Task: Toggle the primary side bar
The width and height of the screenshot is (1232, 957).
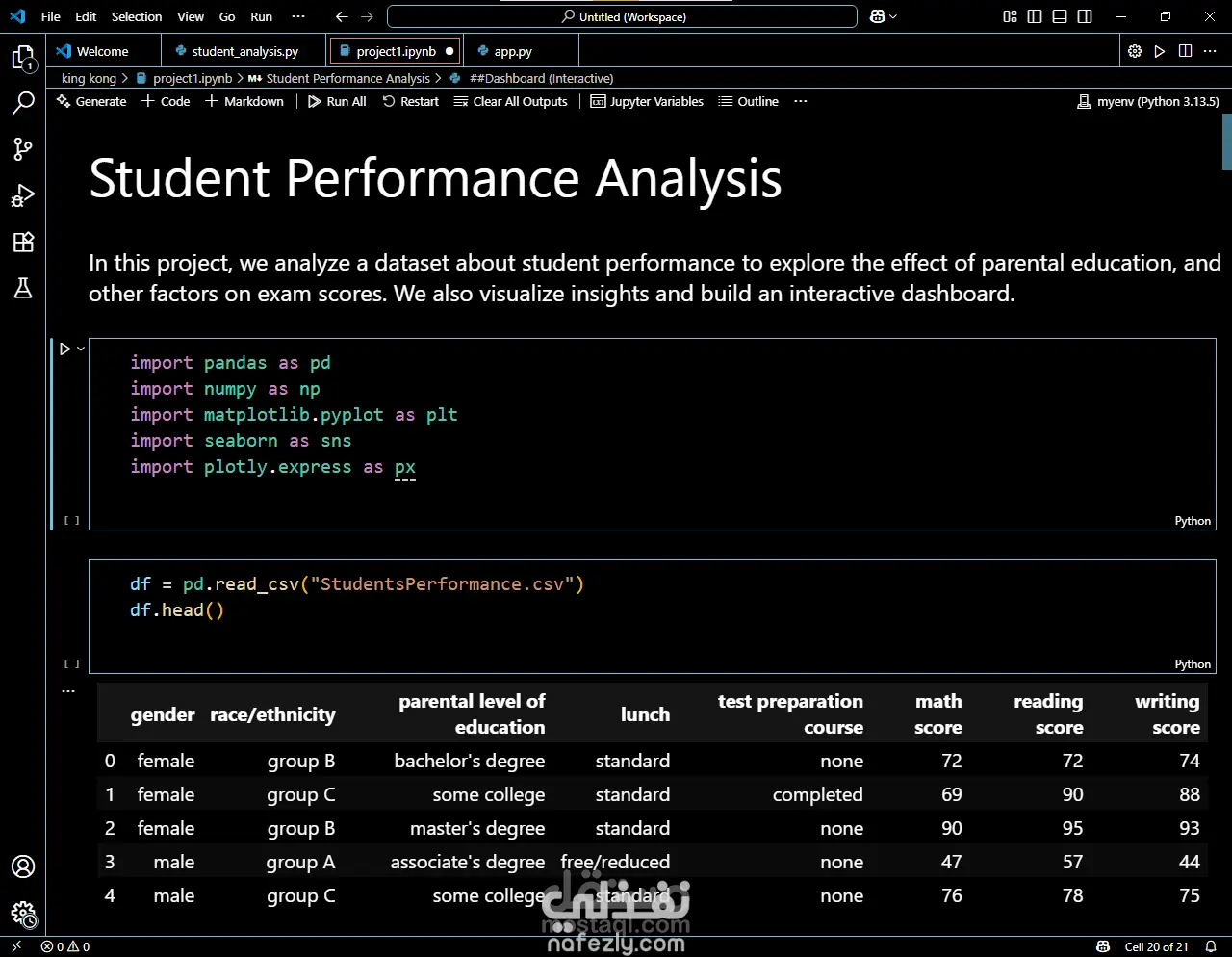Action: (1035, 16)
